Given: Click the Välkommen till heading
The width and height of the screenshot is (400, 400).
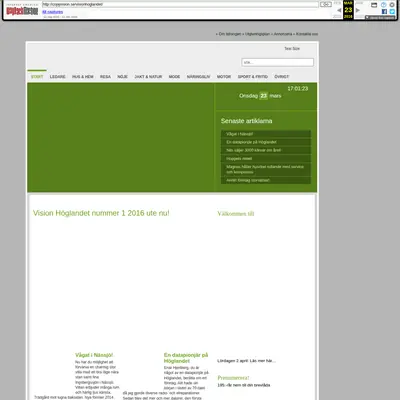Looking at the screenshot, I should [236, 214].
